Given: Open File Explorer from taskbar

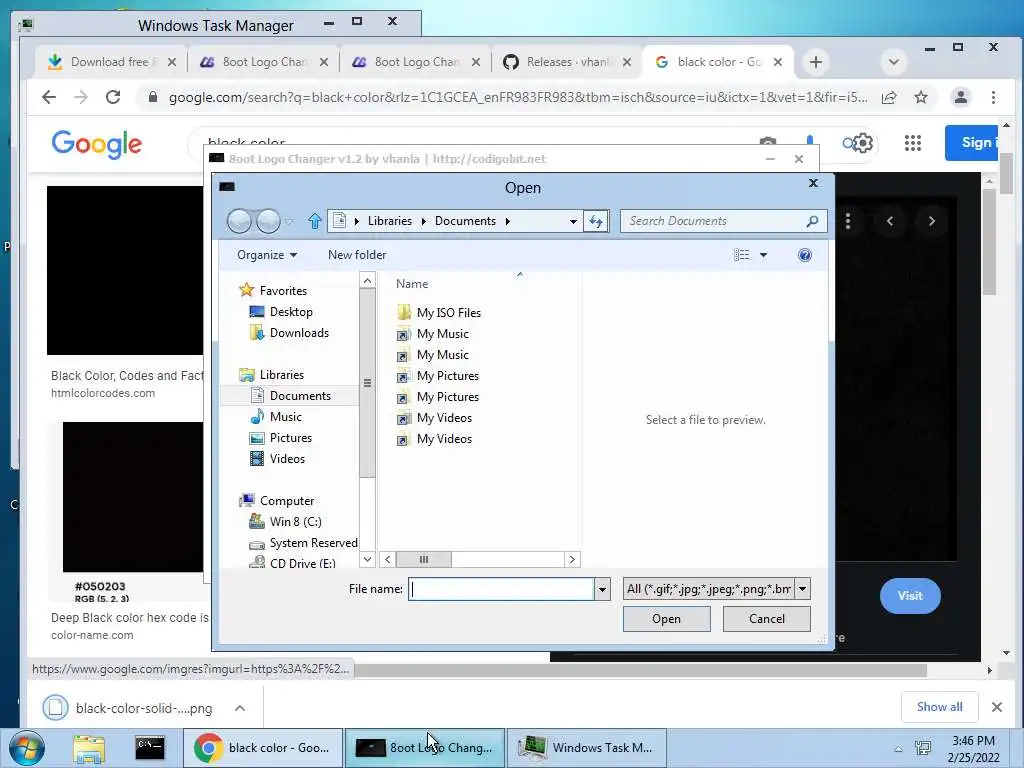Looking at the screenshot, I should pos(88,748).
